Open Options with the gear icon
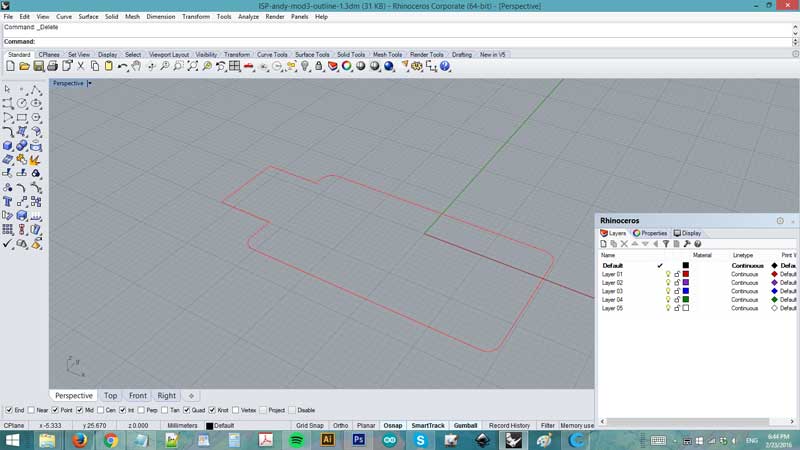The width and height of the screenshot is (800, 450). [x=417, y=66]
